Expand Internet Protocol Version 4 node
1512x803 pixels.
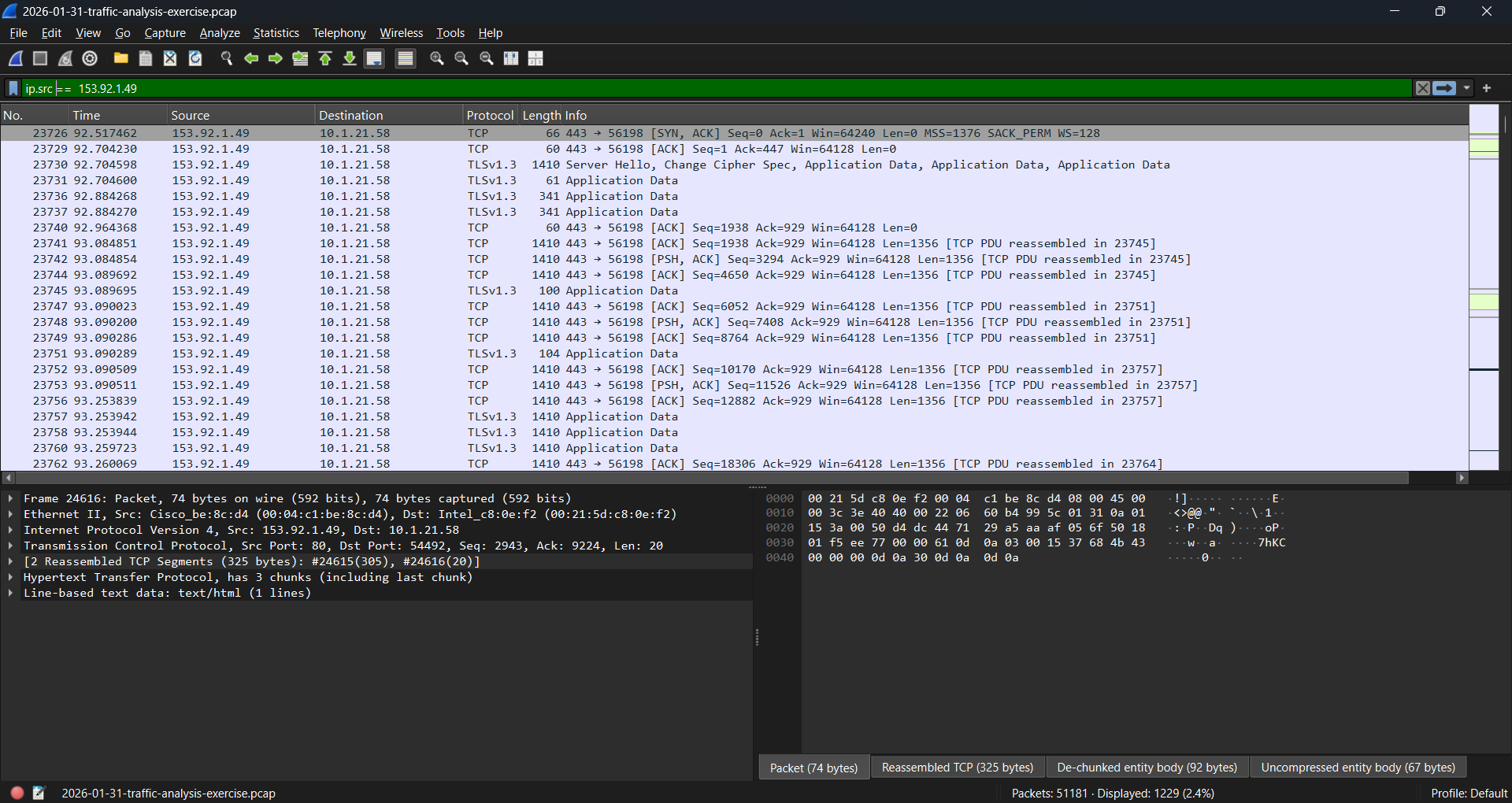coord(10,530)
